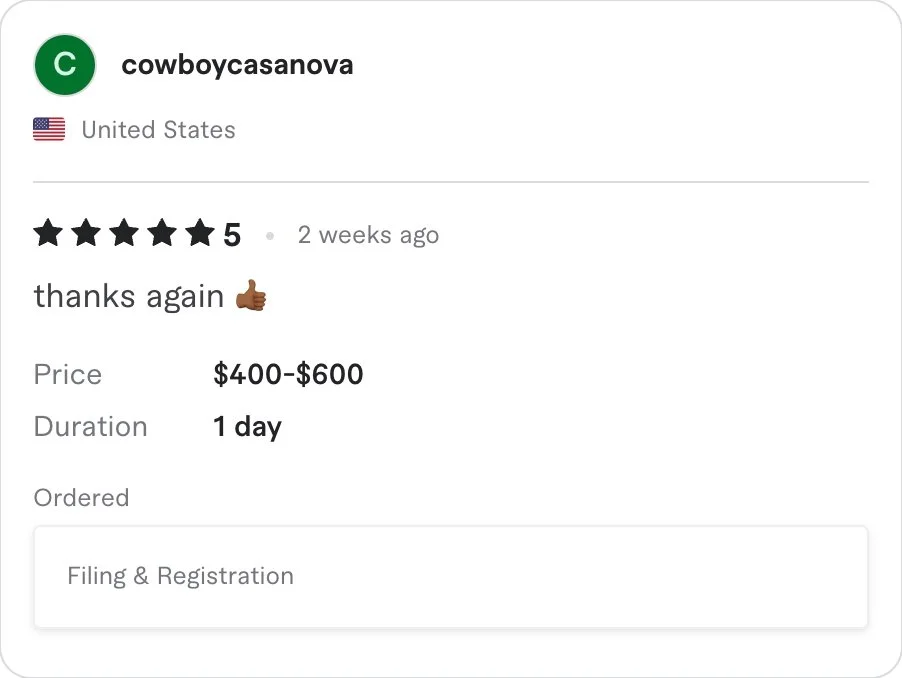Click the Filing & Registration text
Screen dimensions: 902x678
pos(180,576)
